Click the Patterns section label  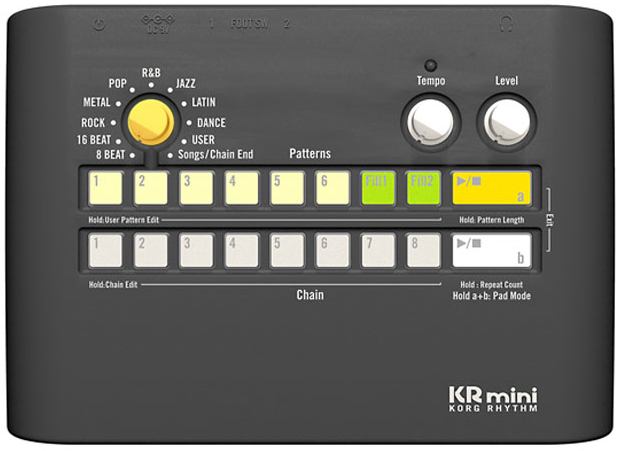[310, 153]
